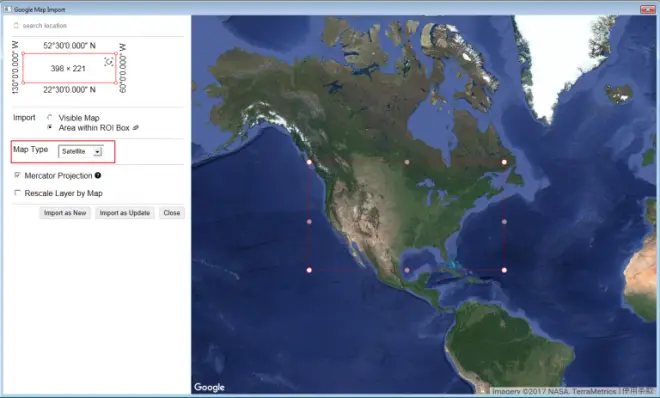The width and height of the screenshot is (660, 398).
Task: Open the Map Type dropdown arrow
Action: (97, 151)
